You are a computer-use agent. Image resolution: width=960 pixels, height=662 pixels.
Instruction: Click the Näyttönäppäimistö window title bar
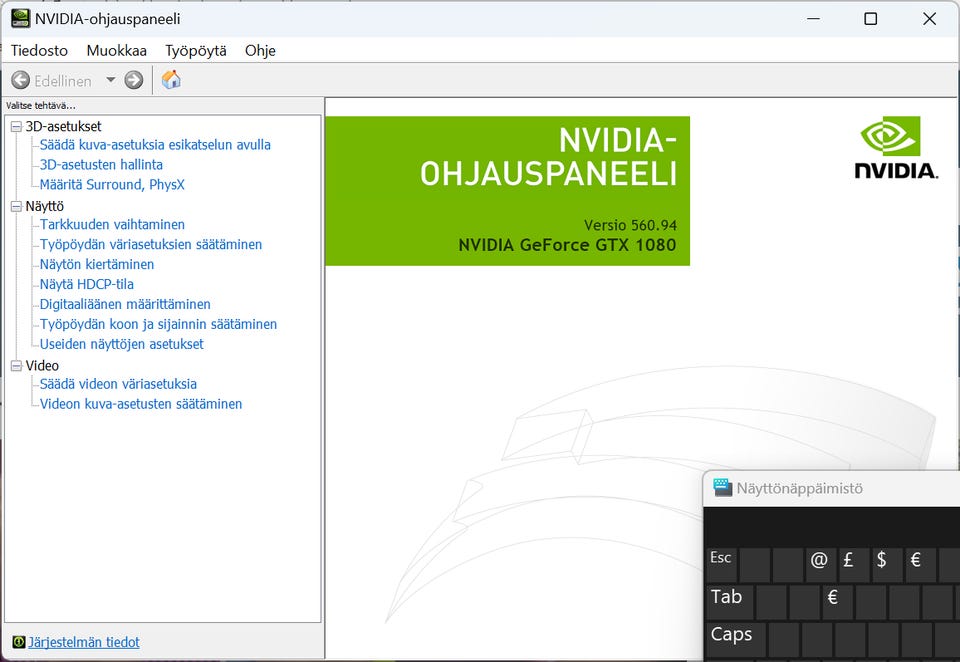(x=831, y=489)
